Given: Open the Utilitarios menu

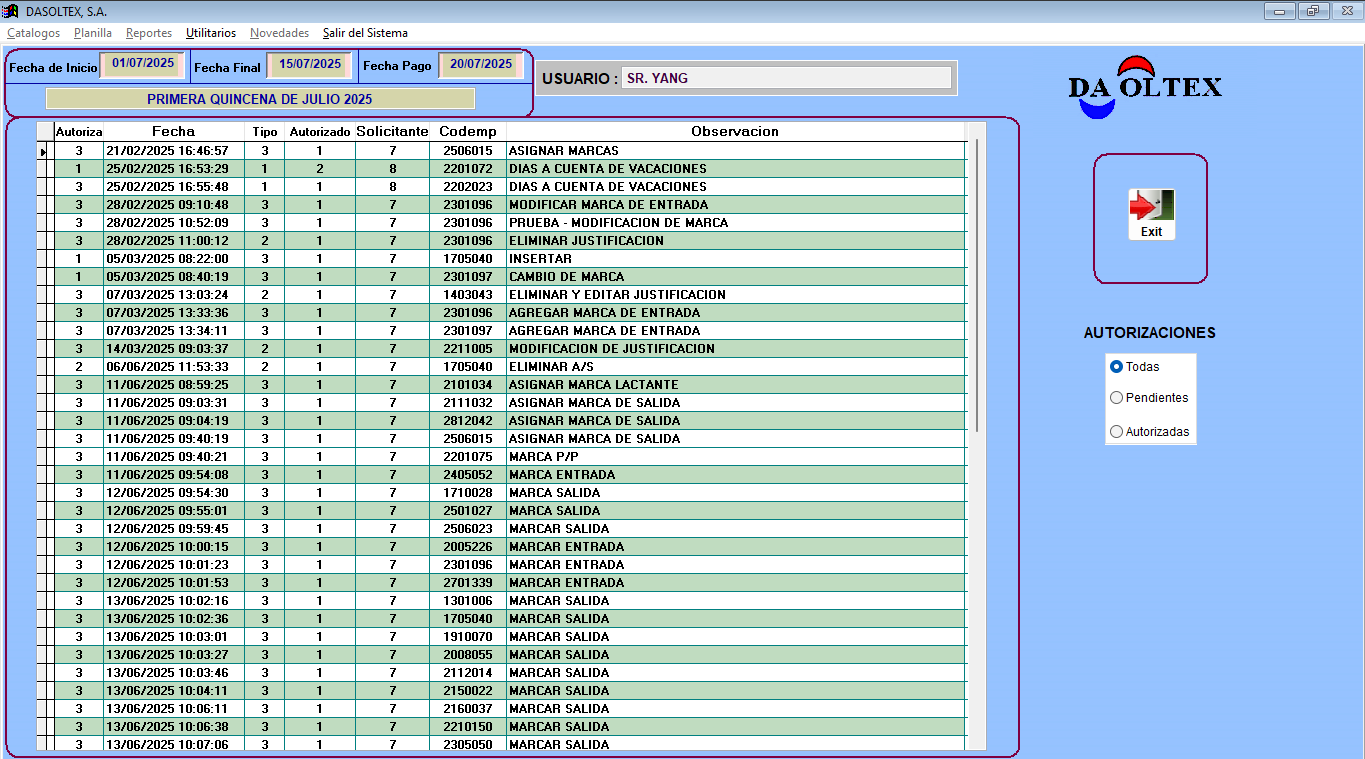Looking at the screenshot, I should [211, 33].
